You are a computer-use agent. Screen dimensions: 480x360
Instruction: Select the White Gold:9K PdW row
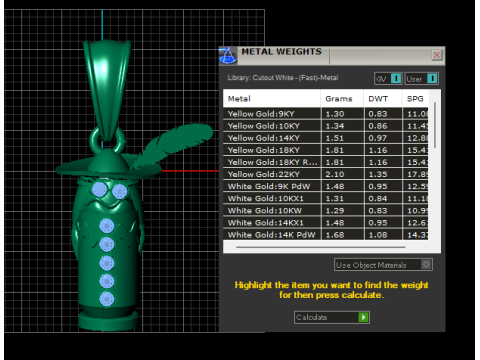(326, 186)
